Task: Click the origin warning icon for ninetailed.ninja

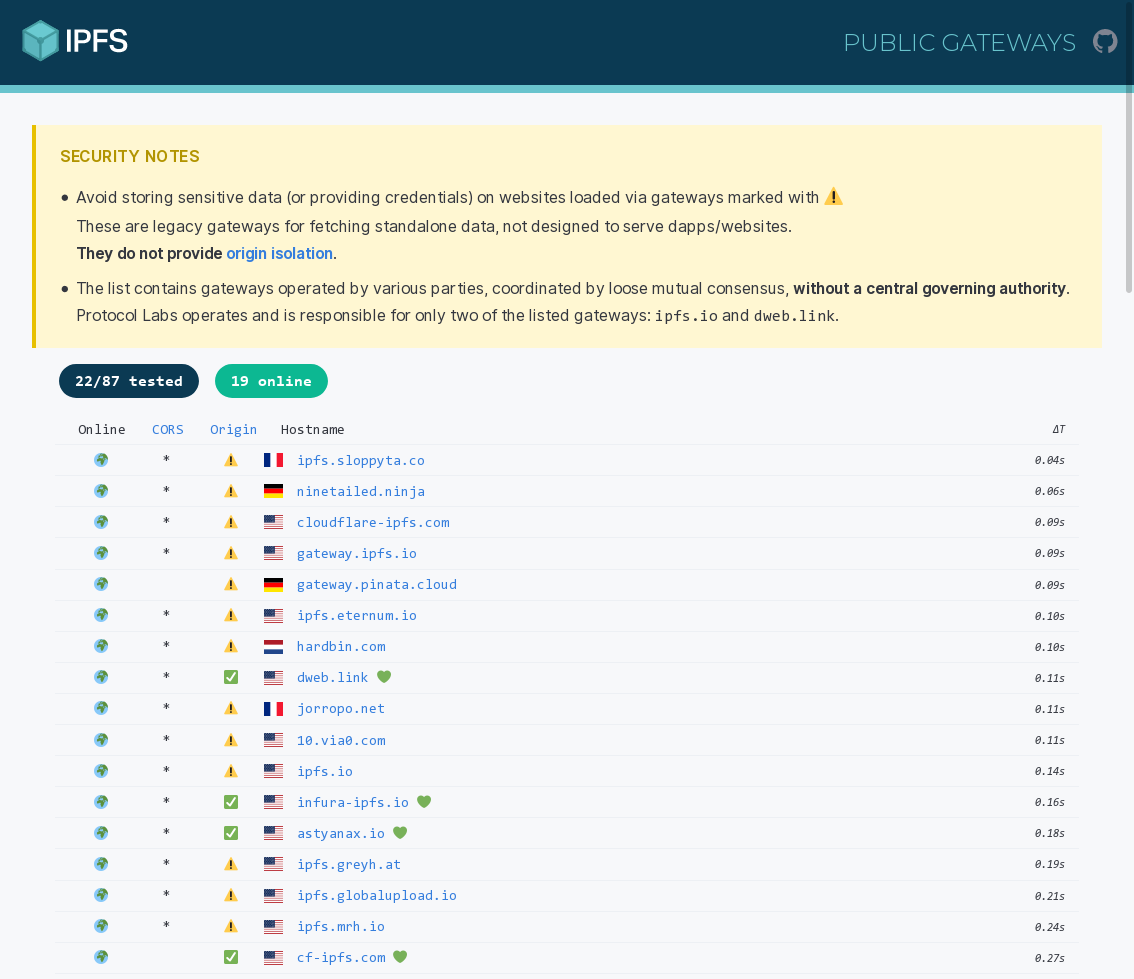Action: pyautogui.click(x=231, y=492)
